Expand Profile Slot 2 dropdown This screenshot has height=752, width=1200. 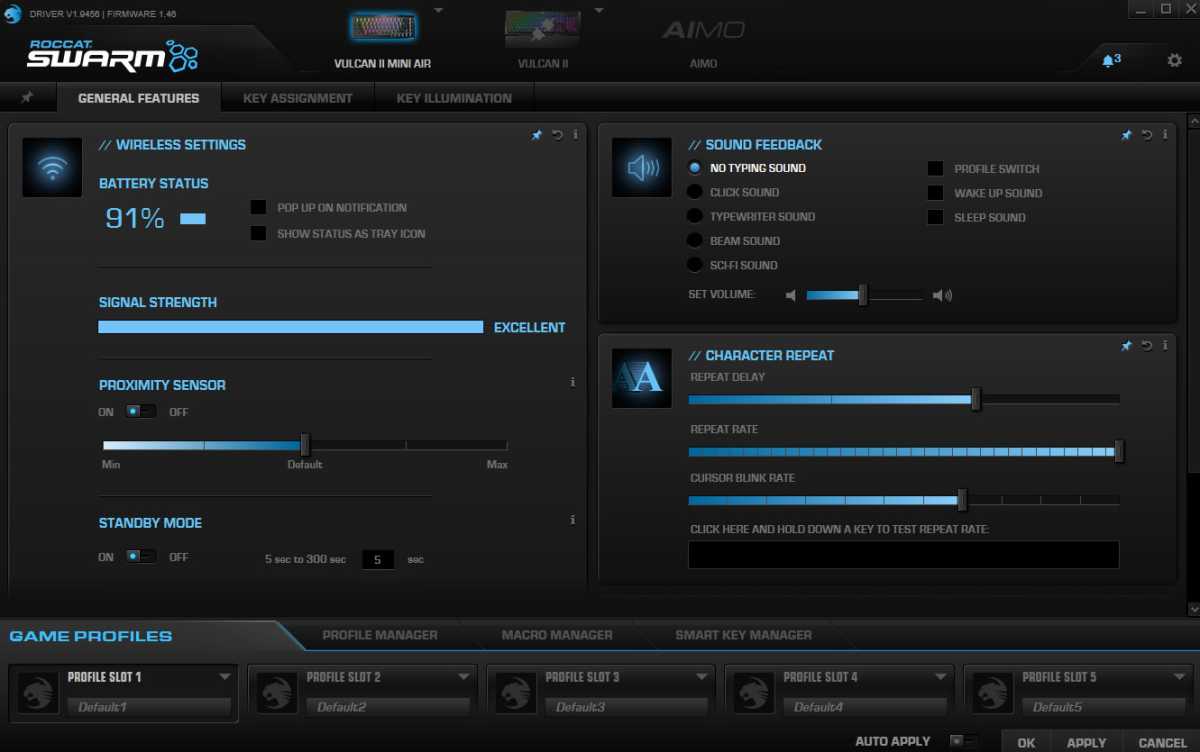(x=464, y=677)
